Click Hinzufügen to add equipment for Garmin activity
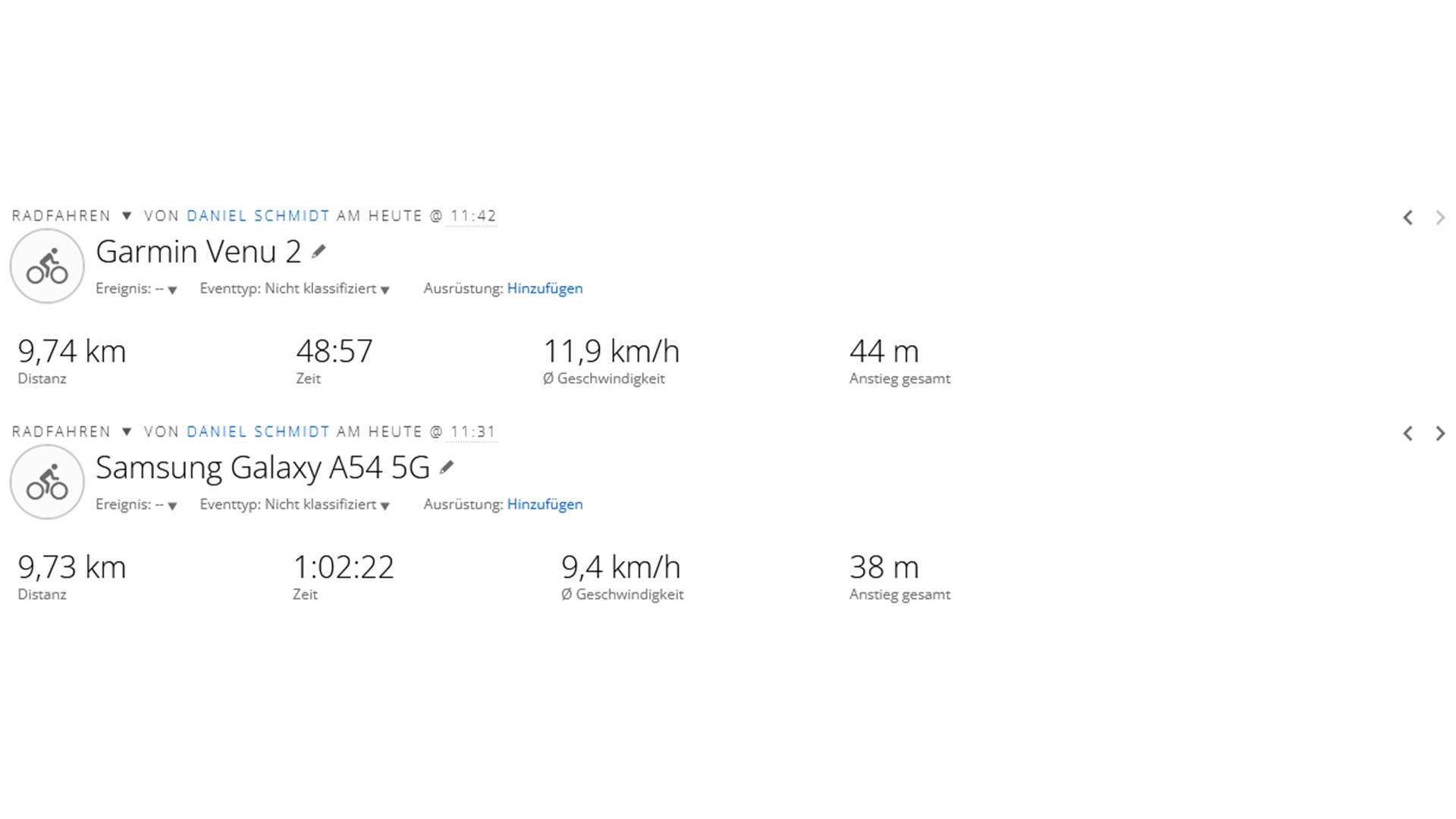This screenshot has height=819, width=1456. tap(544, 288)
